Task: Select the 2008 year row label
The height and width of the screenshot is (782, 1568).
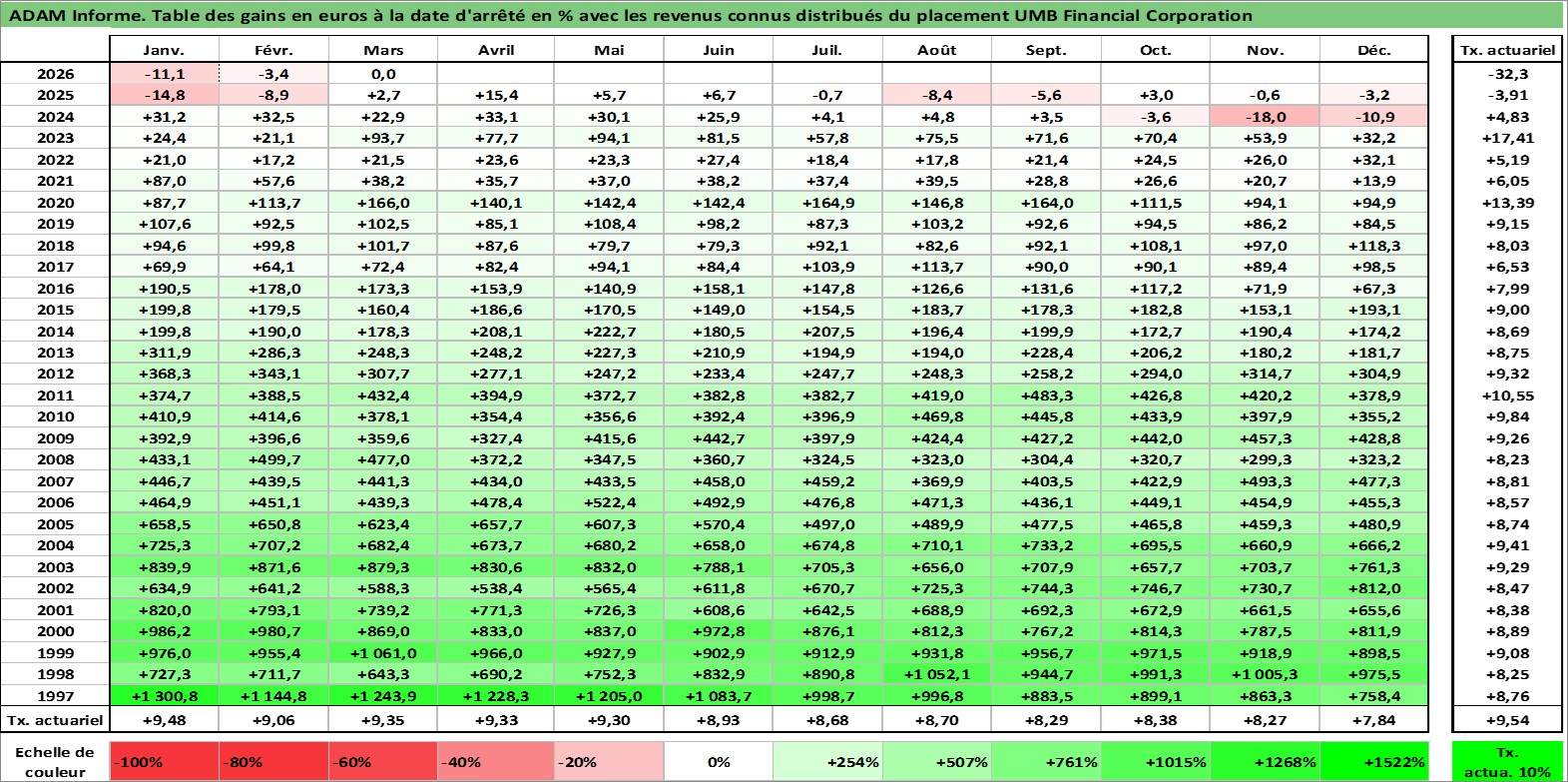Action: coord(55,459)
